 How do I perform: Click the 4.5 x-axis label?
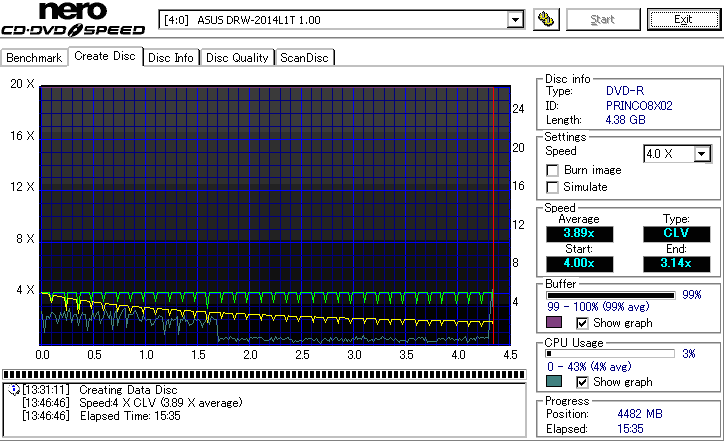[x=510, y=355]
